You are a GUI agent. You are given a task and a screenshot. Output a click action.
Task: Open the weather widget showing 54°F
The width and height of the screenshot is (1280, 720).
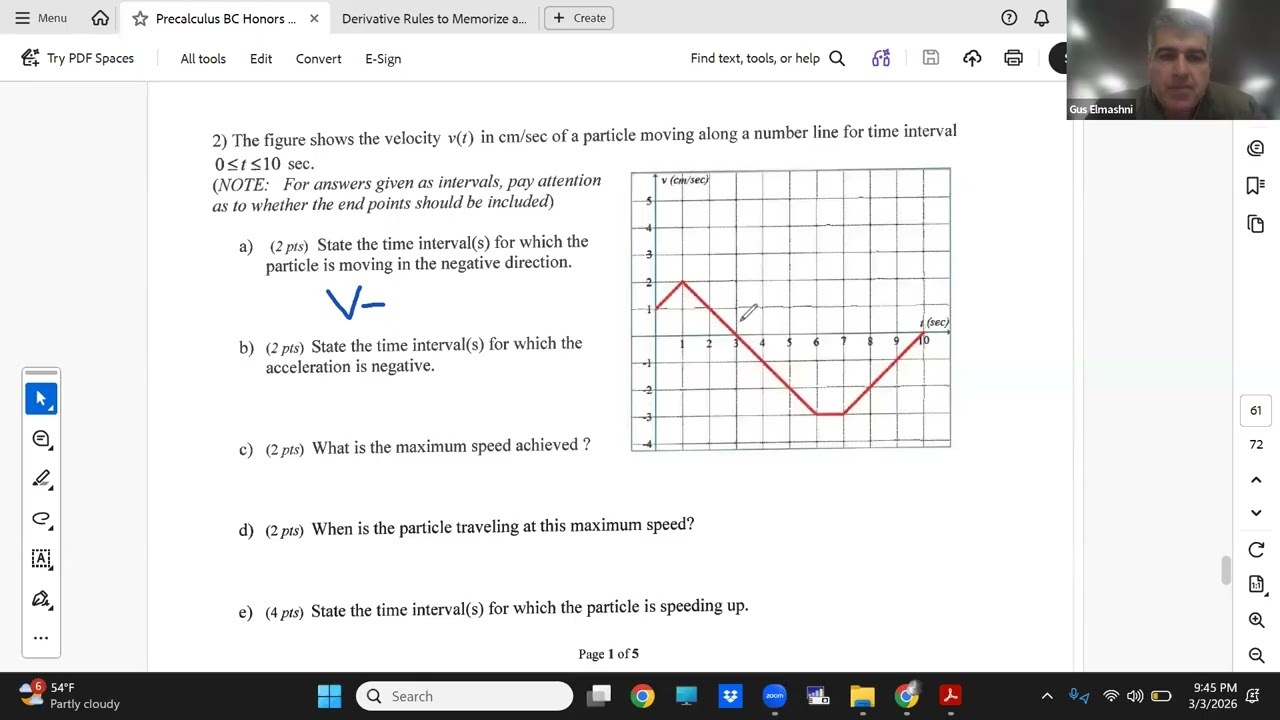tap(71, 695)
